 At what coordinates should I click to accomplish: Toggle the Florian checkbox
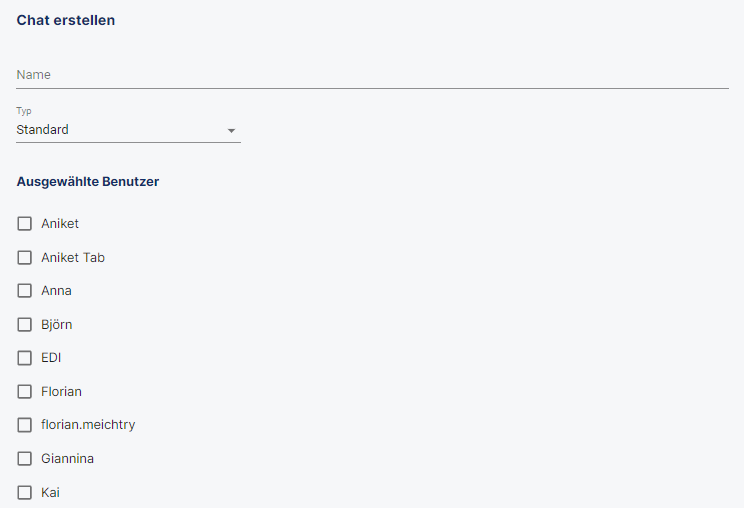(25, 391)
